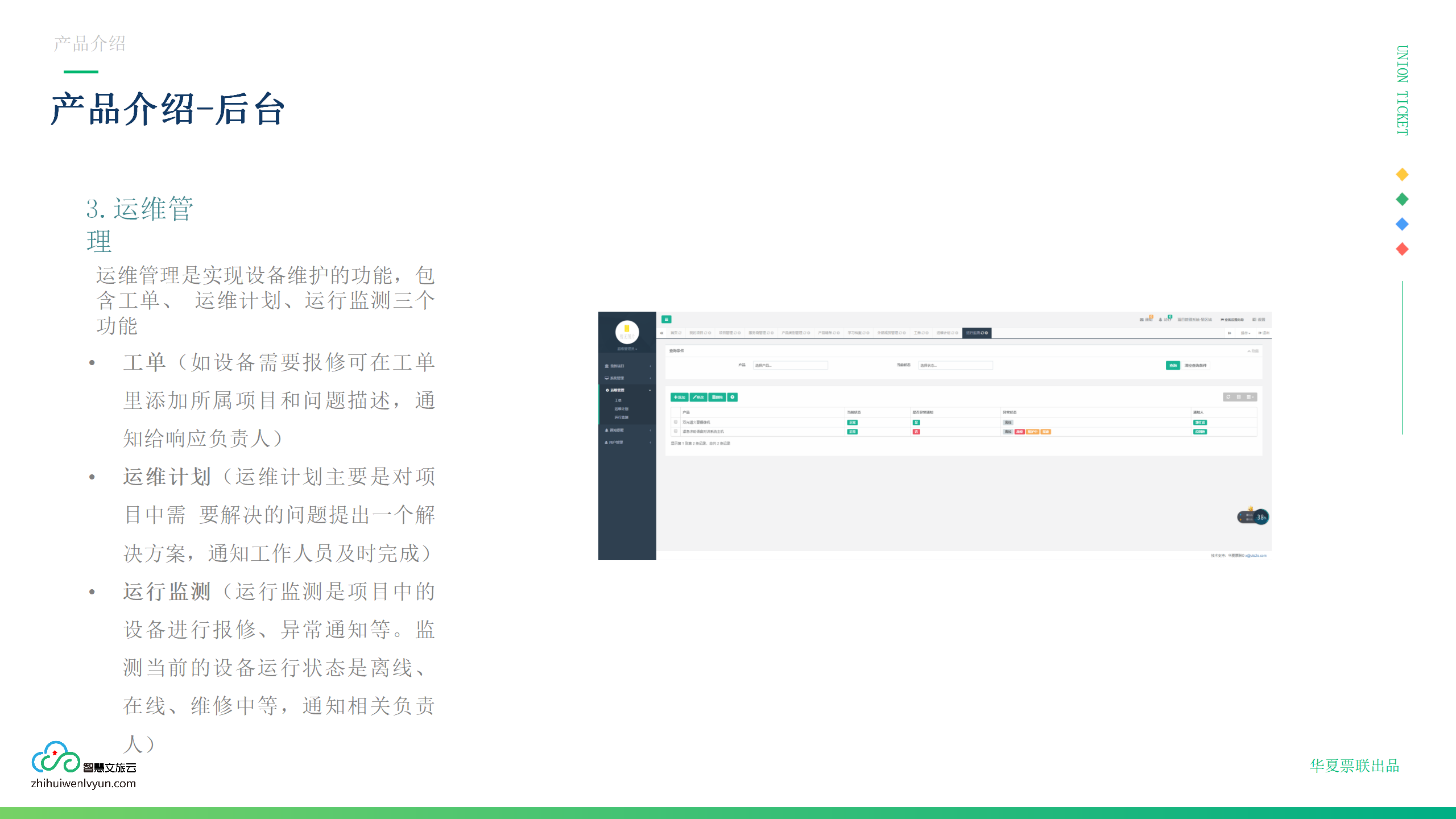Click the tab-bar scroll-right double arrow

(x=1229, y=333)
